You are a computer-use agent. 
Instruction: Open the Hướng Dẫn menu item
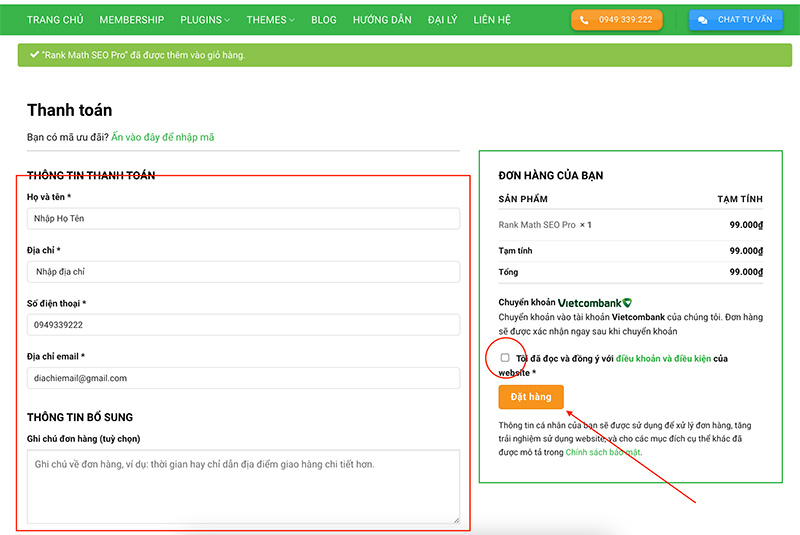point(383,19)
